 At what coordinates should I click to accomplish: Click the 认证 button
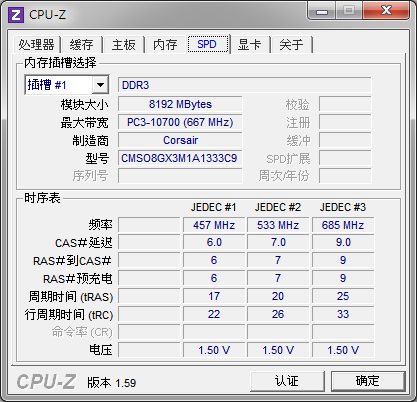point(287,381)
